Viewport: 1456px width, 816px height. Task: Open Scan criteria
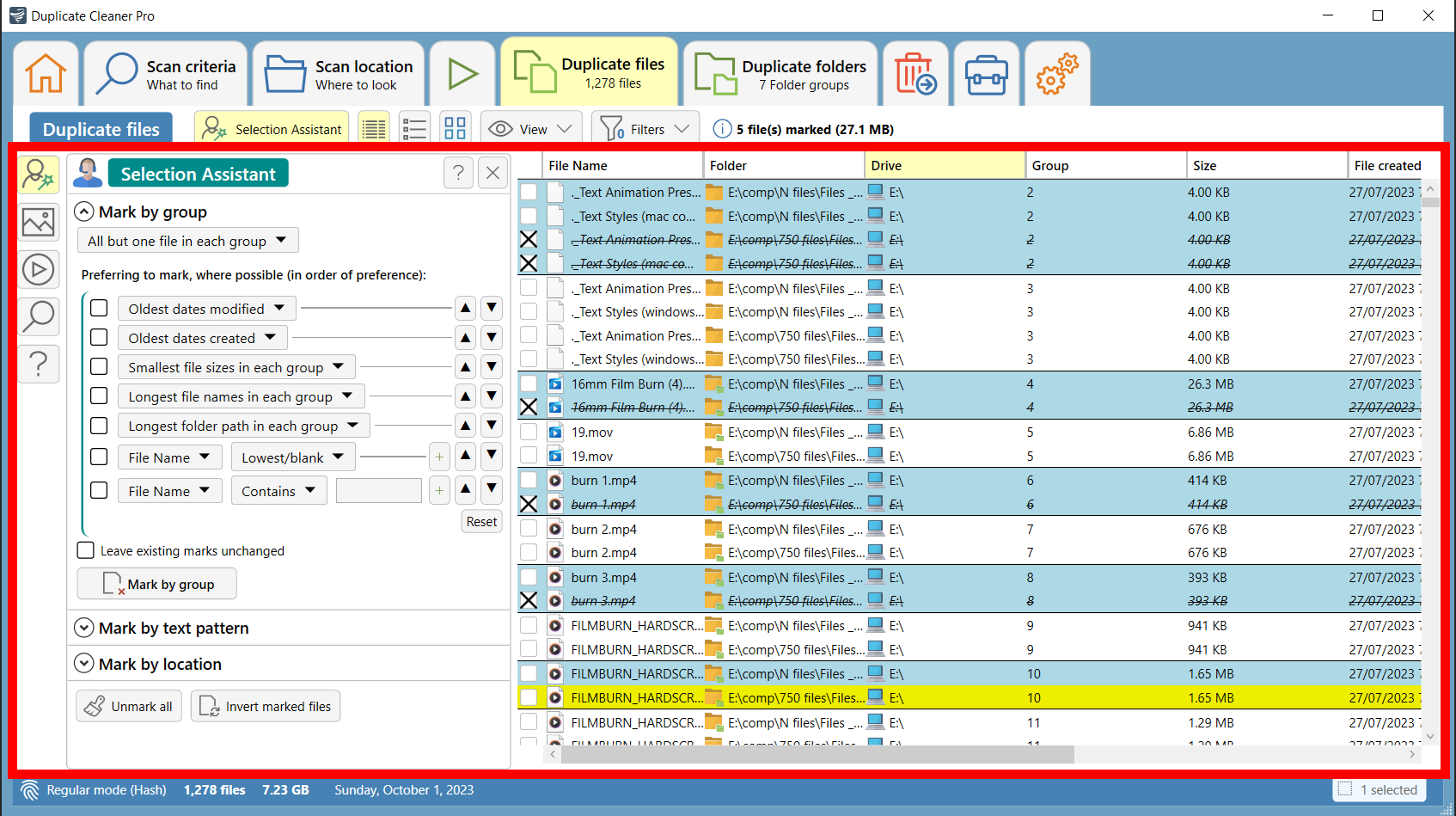165,73
